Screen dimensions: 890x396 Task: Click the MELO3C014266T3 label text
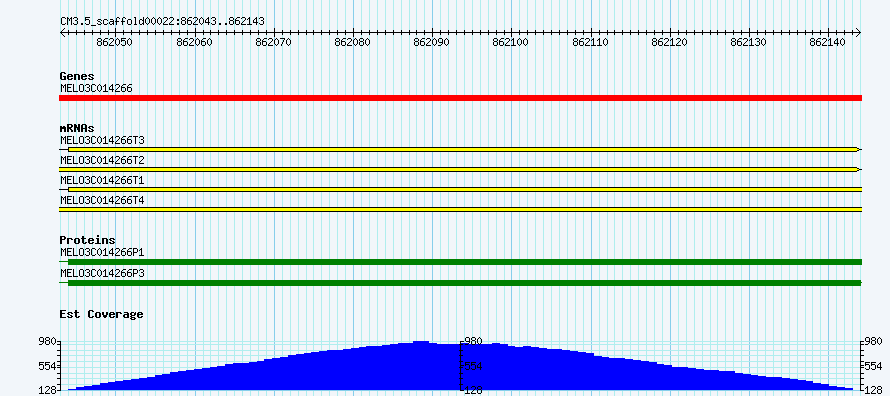[102, 140]
